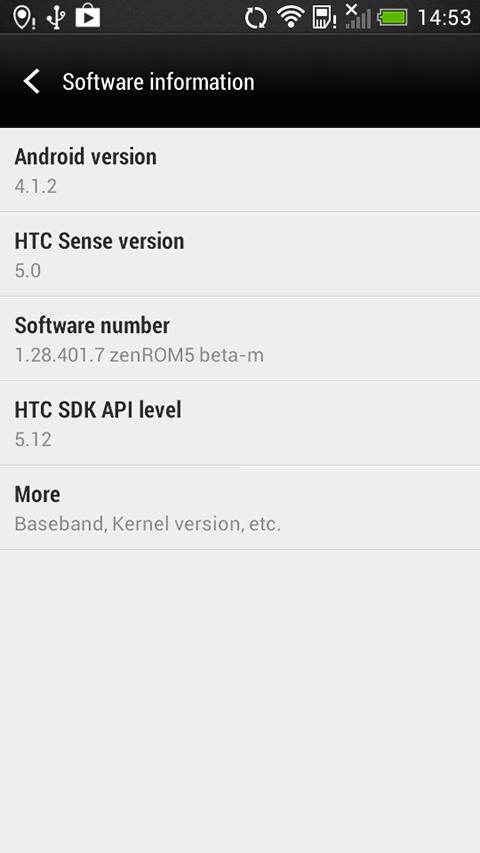Viewport: 480px width, 853px height.
Task: Open the Android version entry
Action: click(x=240, y=170)
